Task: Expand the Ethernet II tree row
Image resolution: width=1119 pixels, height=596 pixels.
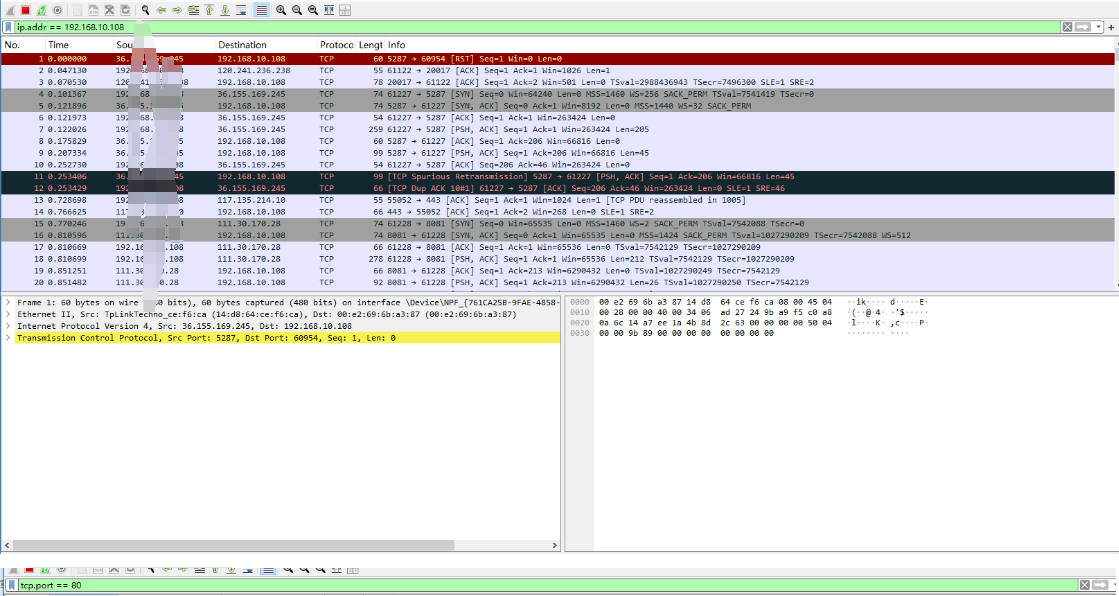Action: coord(8,315)
